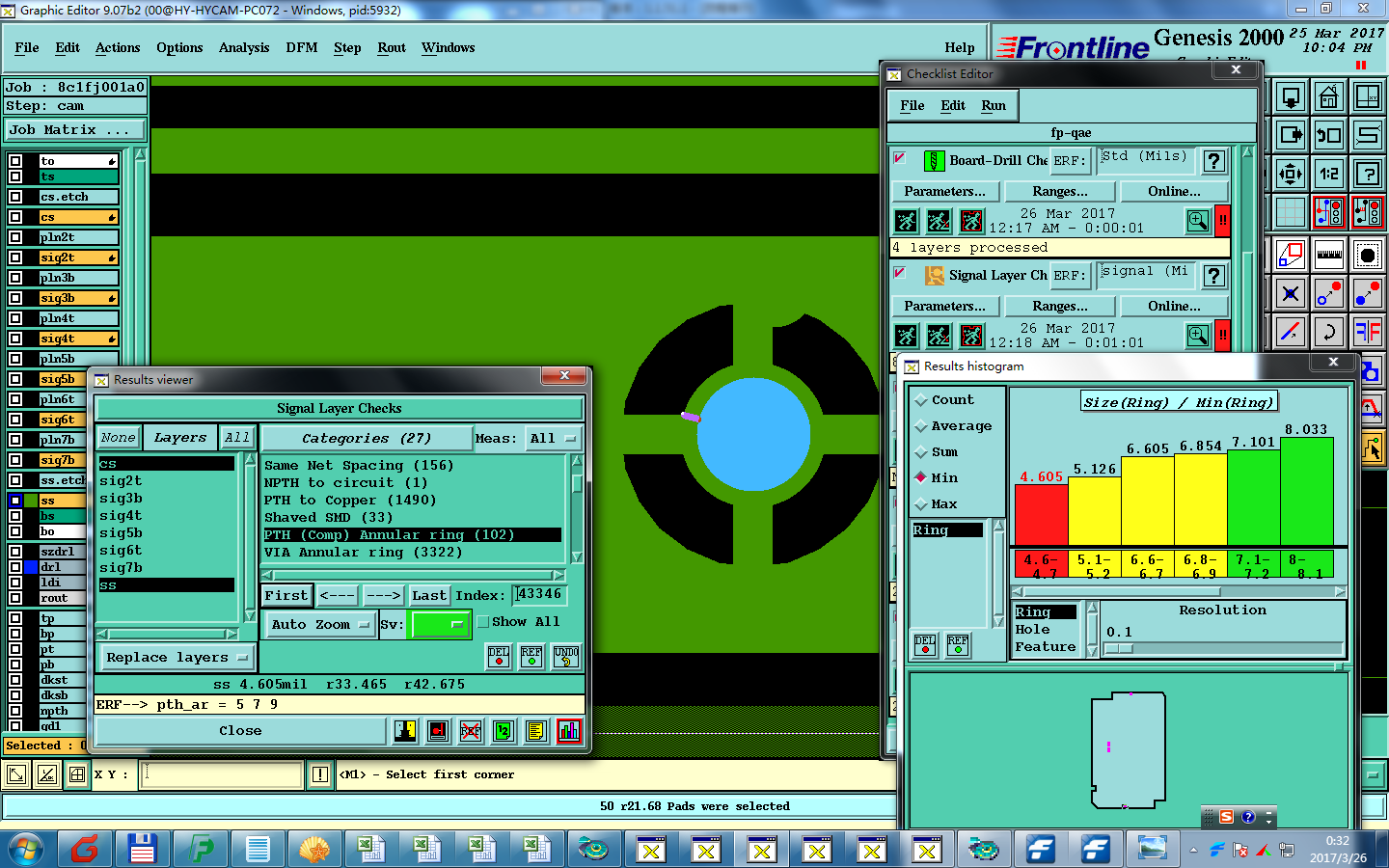Click Online... under Signal Layer Checks
1389x868 pixels.
point(1175,306)
